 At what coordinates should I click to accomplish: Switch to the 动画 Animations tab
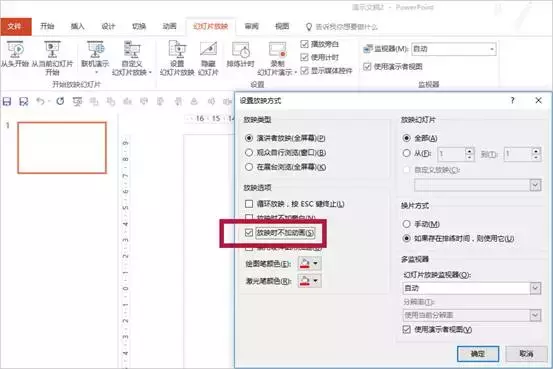(170, 26)
